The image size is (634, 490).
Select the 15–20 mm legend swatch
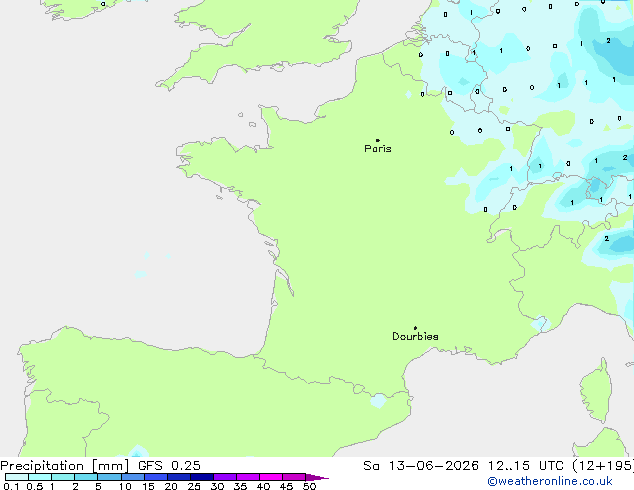[x=156, y=477]
